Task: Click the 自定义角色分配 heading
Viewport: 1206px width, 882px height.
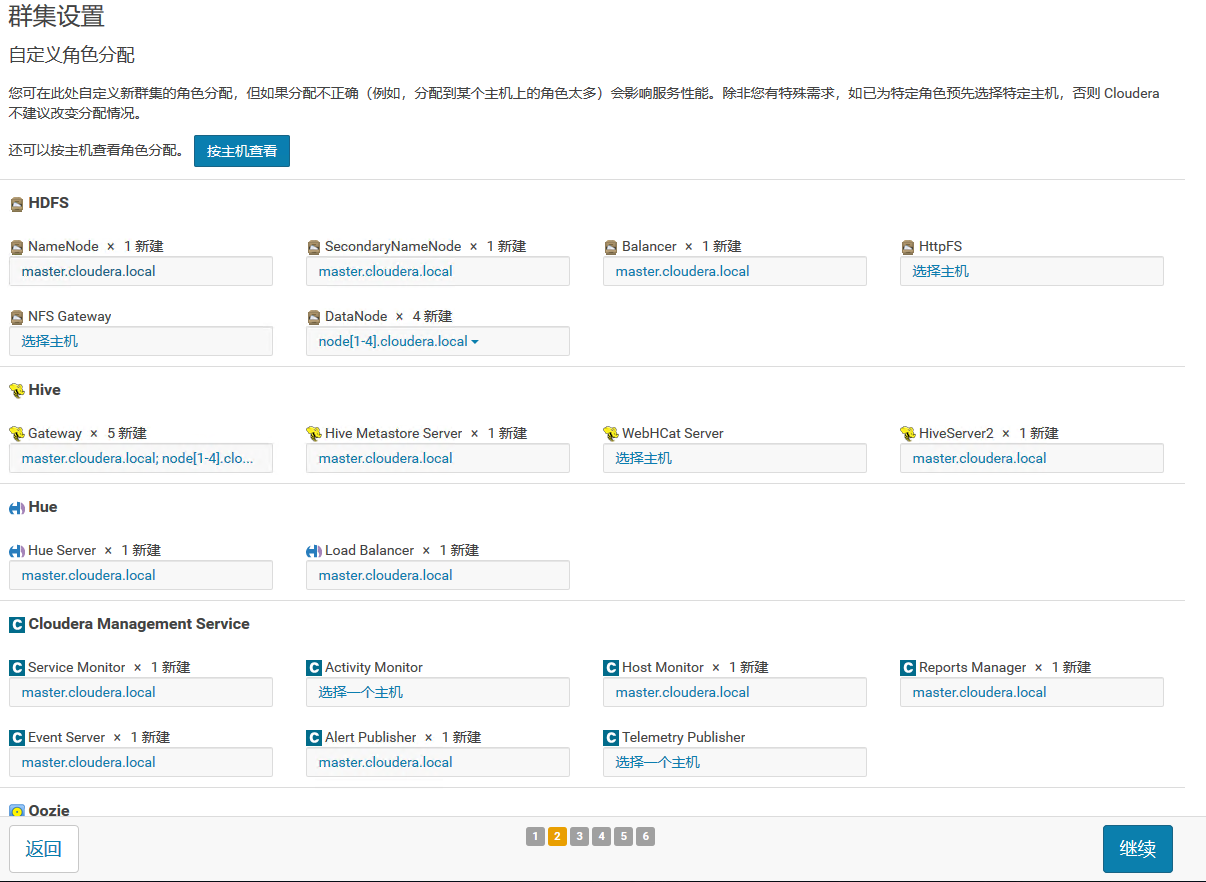Action: (x=72, y=55)
